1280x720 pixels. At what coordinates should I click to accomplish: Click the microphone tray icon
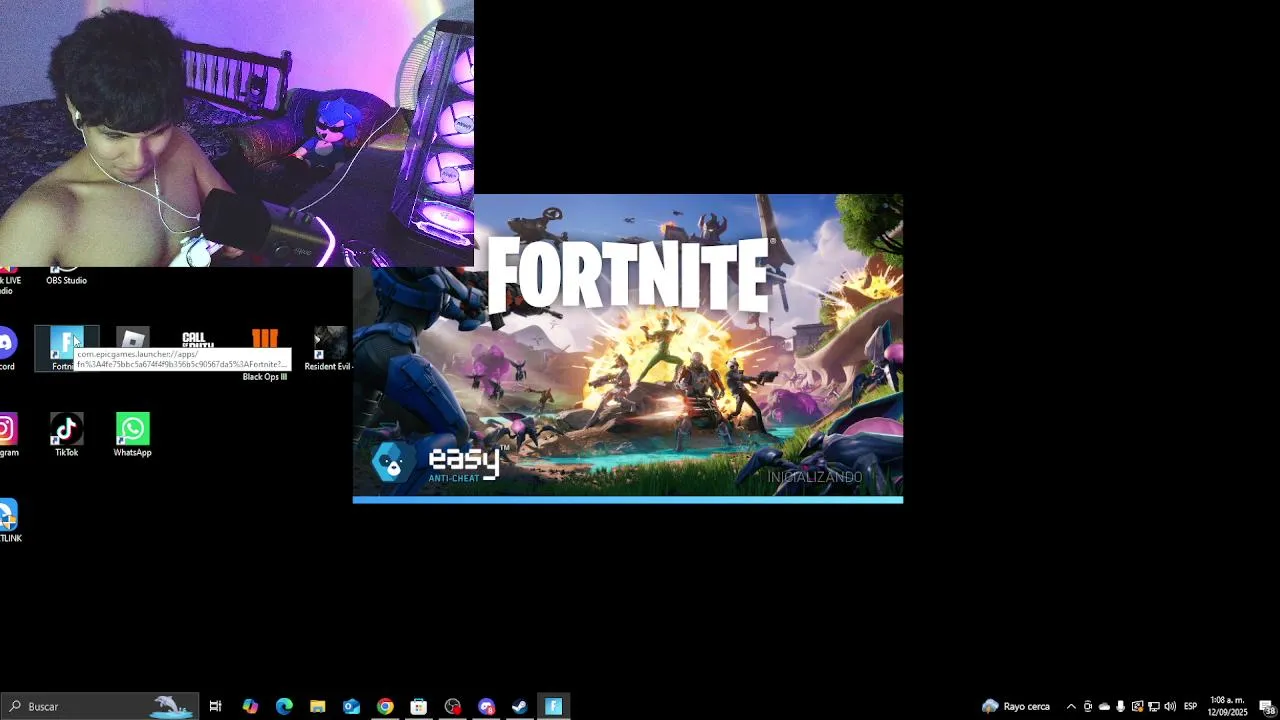[1121, 706]
